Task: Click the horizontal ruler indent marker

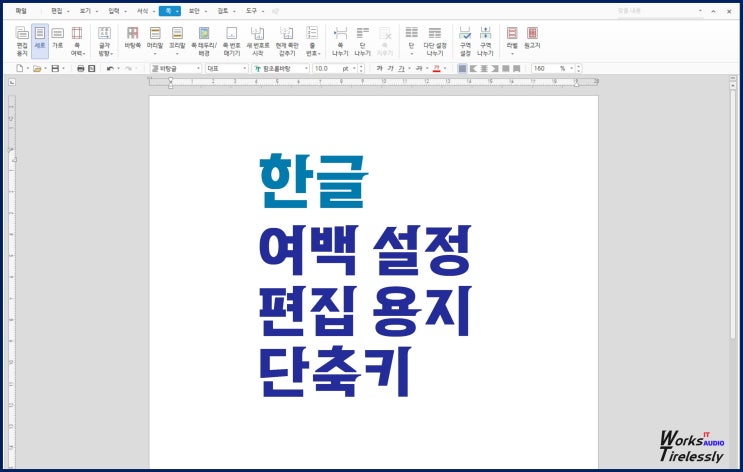Action: pos(171,82)
